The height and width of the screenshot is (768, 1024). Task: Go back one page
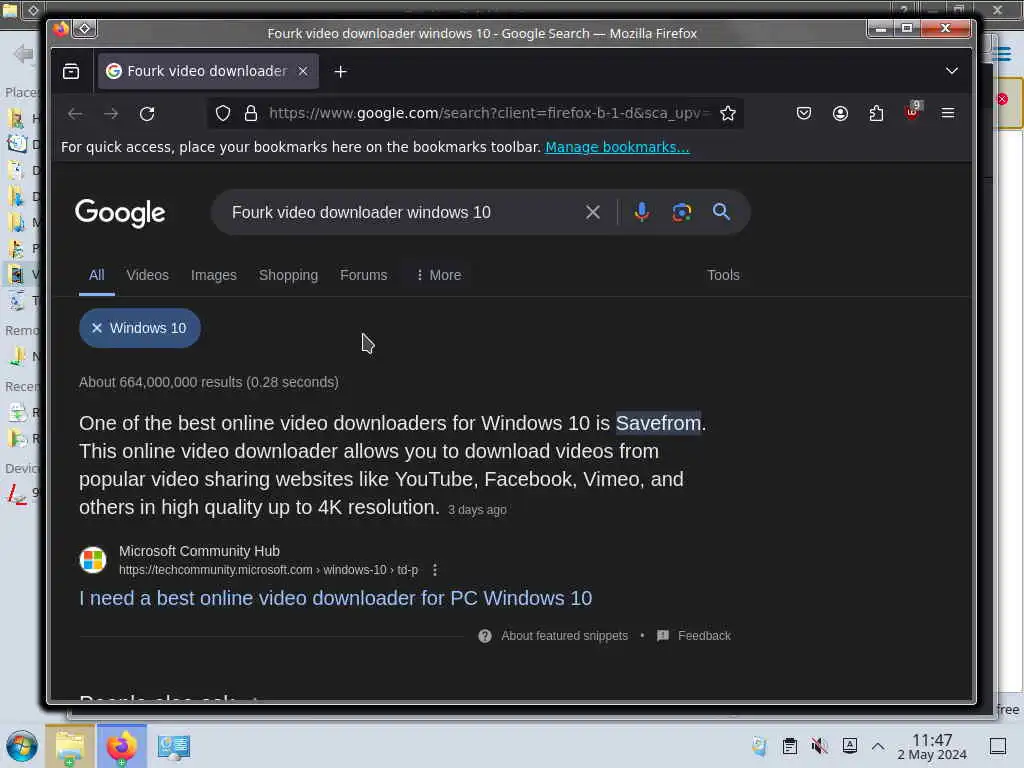point(75,114)
